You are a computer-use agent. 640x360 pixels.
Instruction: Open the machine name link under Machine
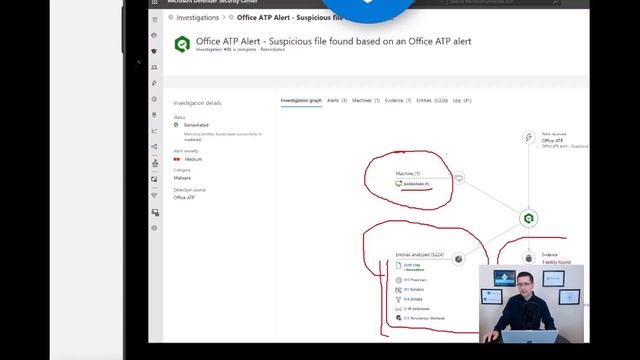416,184
